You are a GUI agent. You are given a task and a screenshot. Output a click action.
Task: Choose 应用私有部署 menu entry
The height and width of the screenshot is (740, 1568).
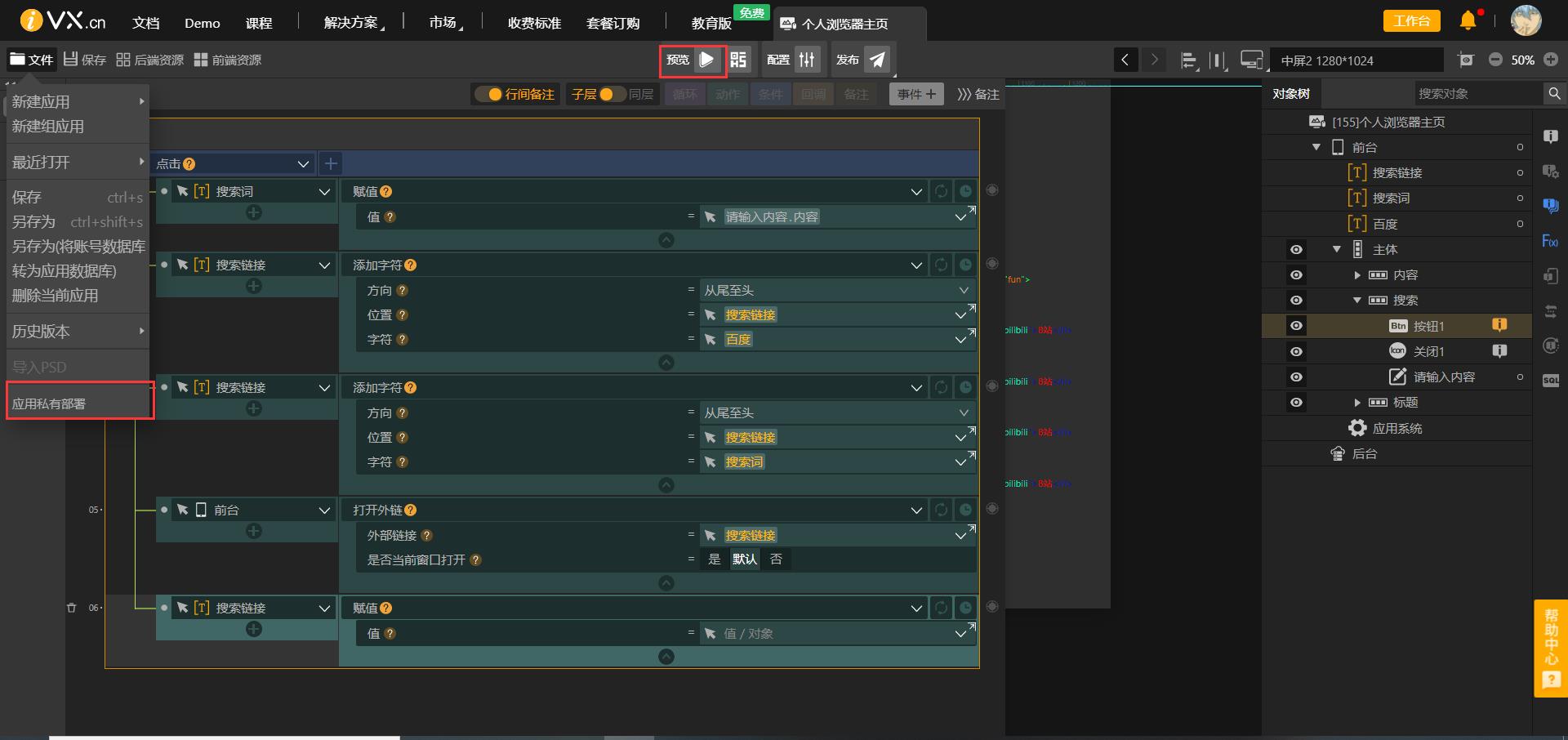point(79,403)
